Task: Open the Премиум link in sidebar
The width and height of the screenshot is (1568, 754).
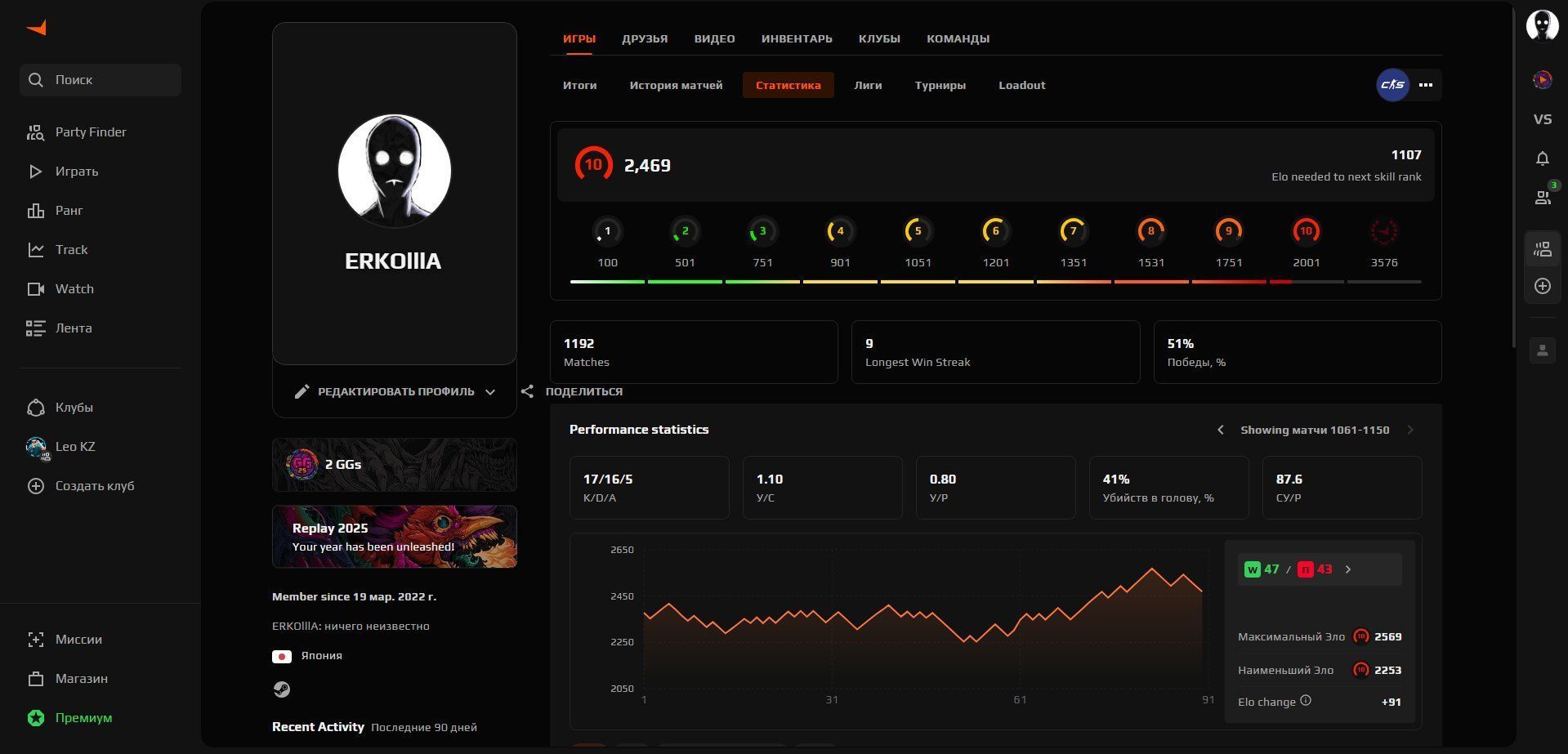Action: (83, 717)
